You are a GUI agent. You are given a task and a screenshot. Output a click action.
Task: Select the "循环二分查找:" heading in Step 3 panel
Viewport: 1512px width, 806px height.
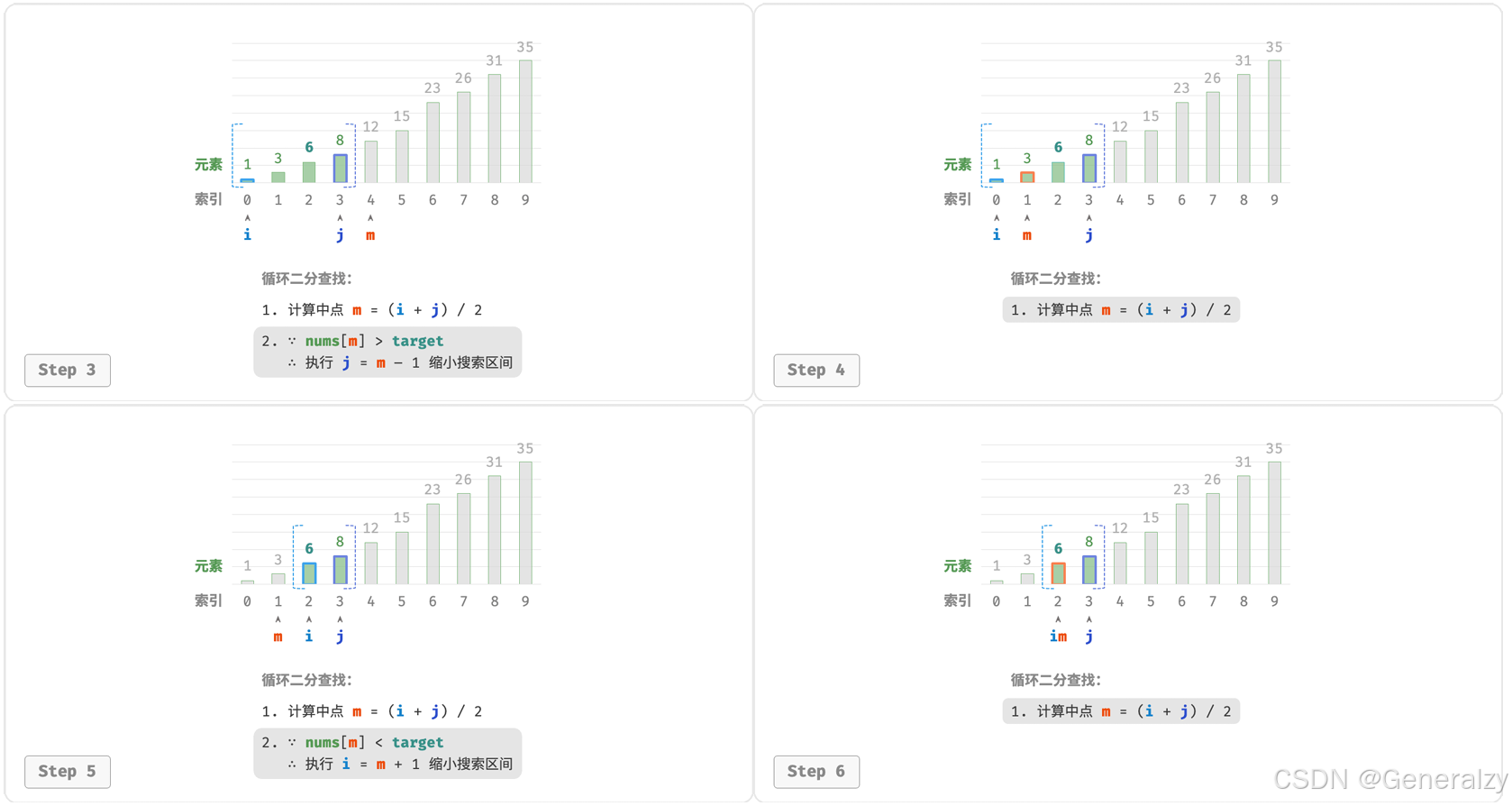point(306,279)
